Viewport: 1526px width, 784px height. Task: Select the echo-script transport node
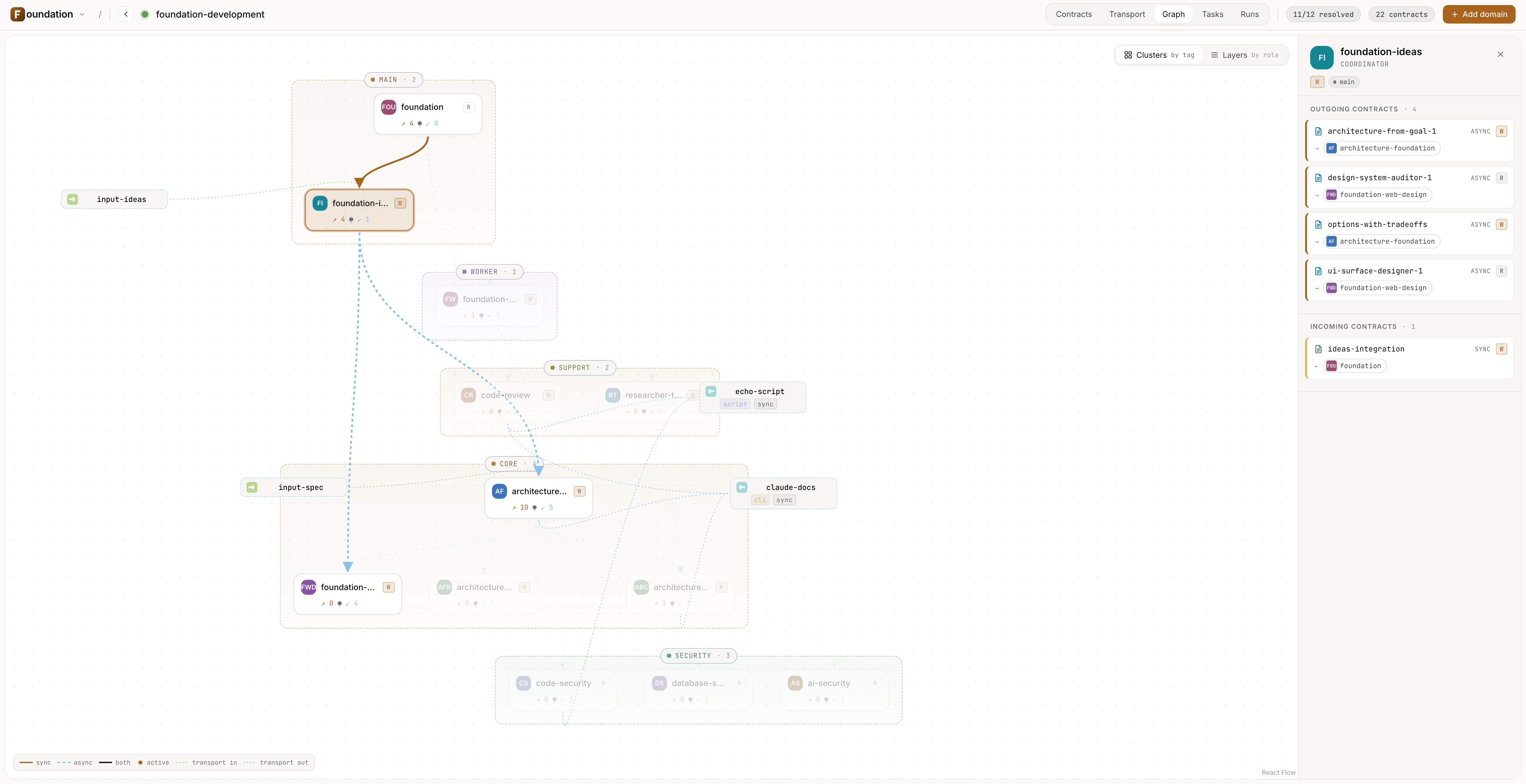click(752, 397)
